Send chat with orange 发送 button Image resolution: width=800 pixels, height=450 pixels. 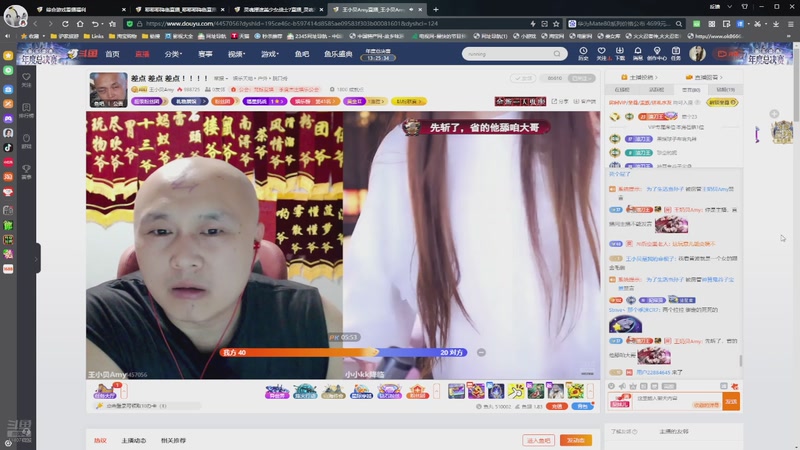tap(731, 402)
